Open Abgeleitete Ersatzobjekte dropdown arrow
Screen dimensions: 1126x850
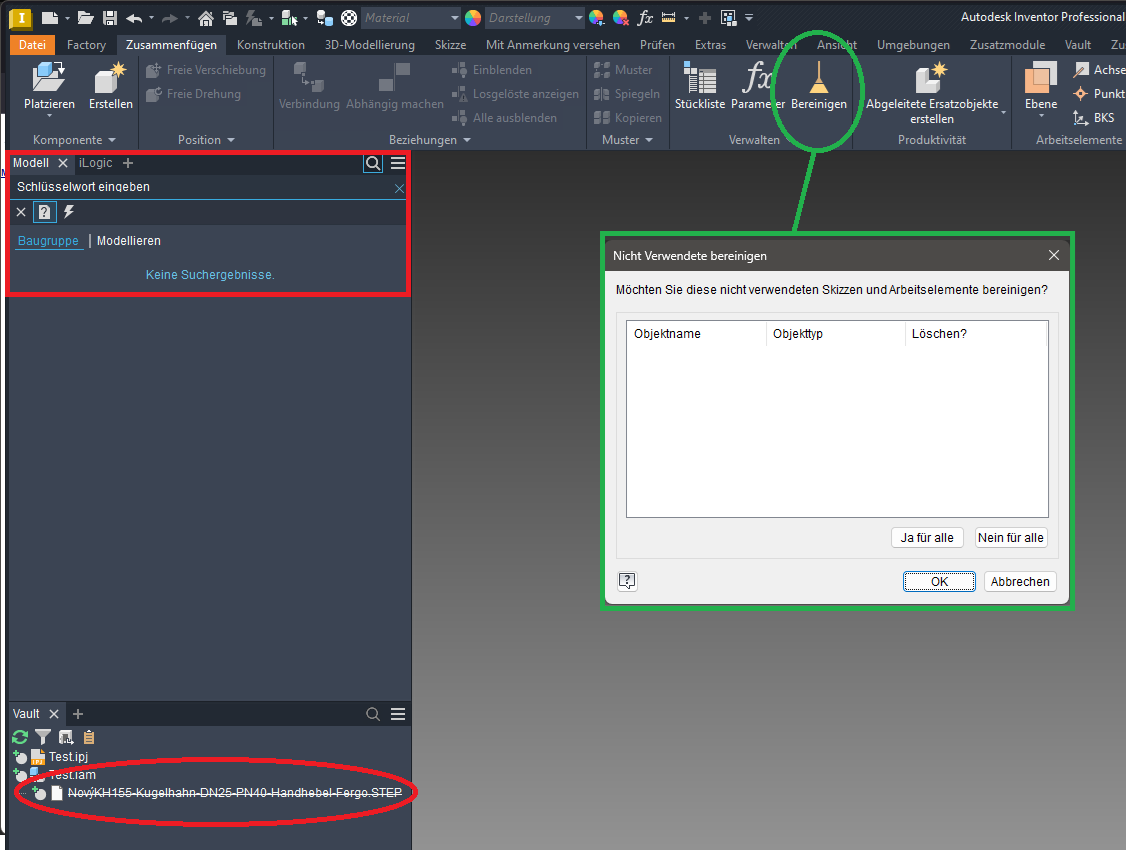(1003, 113)
